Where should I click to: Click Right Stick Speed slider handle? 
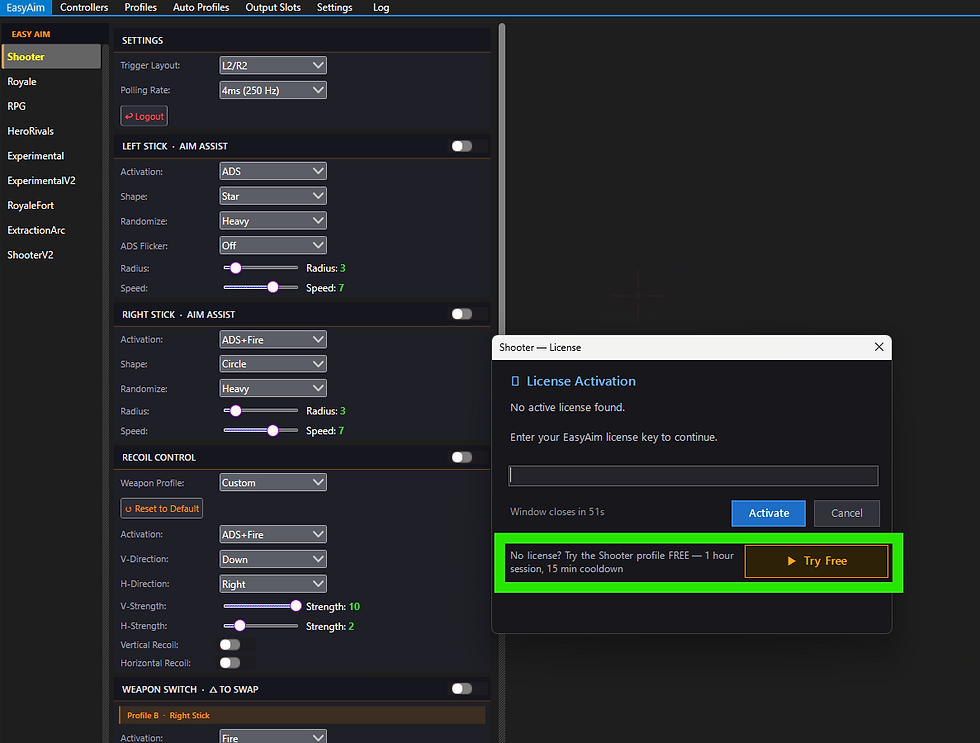click(x=272, y=431)
